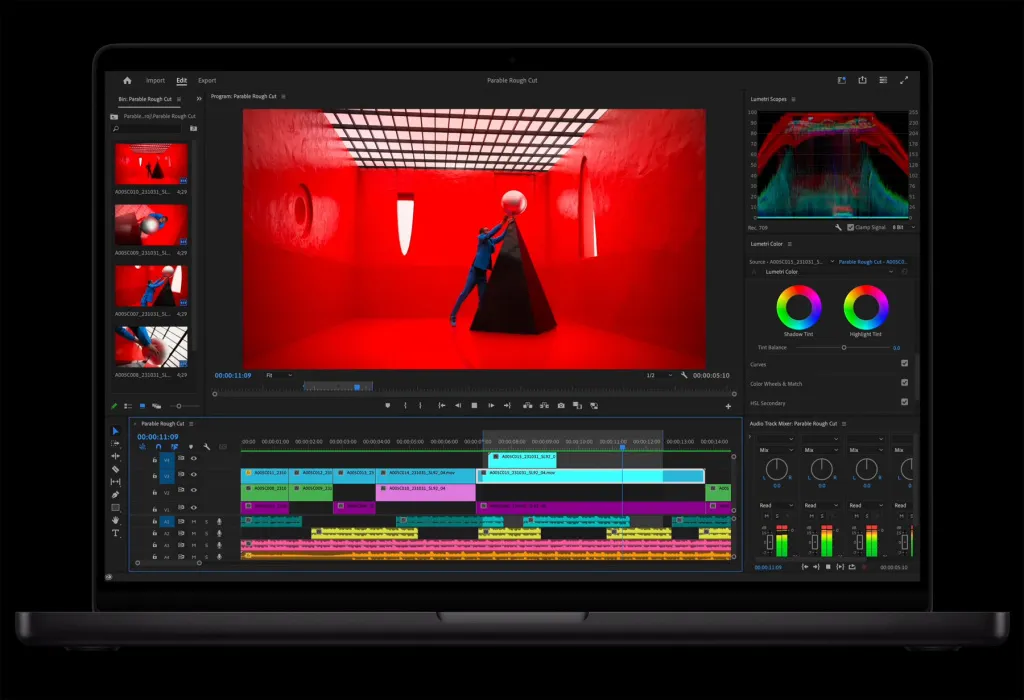The image size is (1024, 700).
Task: Click the Export Frame camera icon
Action: point(561,406)
